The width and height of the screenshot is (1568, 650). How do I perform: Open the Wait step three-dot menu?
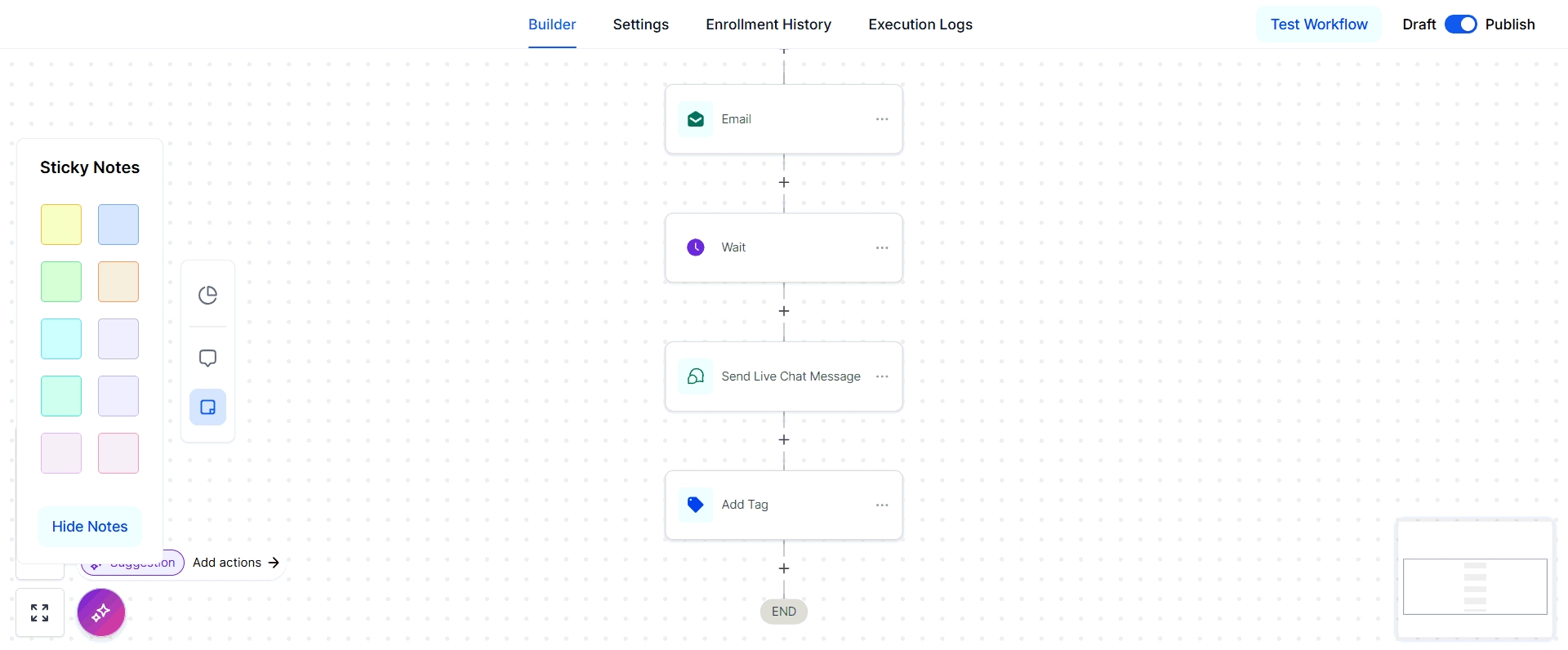882,247
